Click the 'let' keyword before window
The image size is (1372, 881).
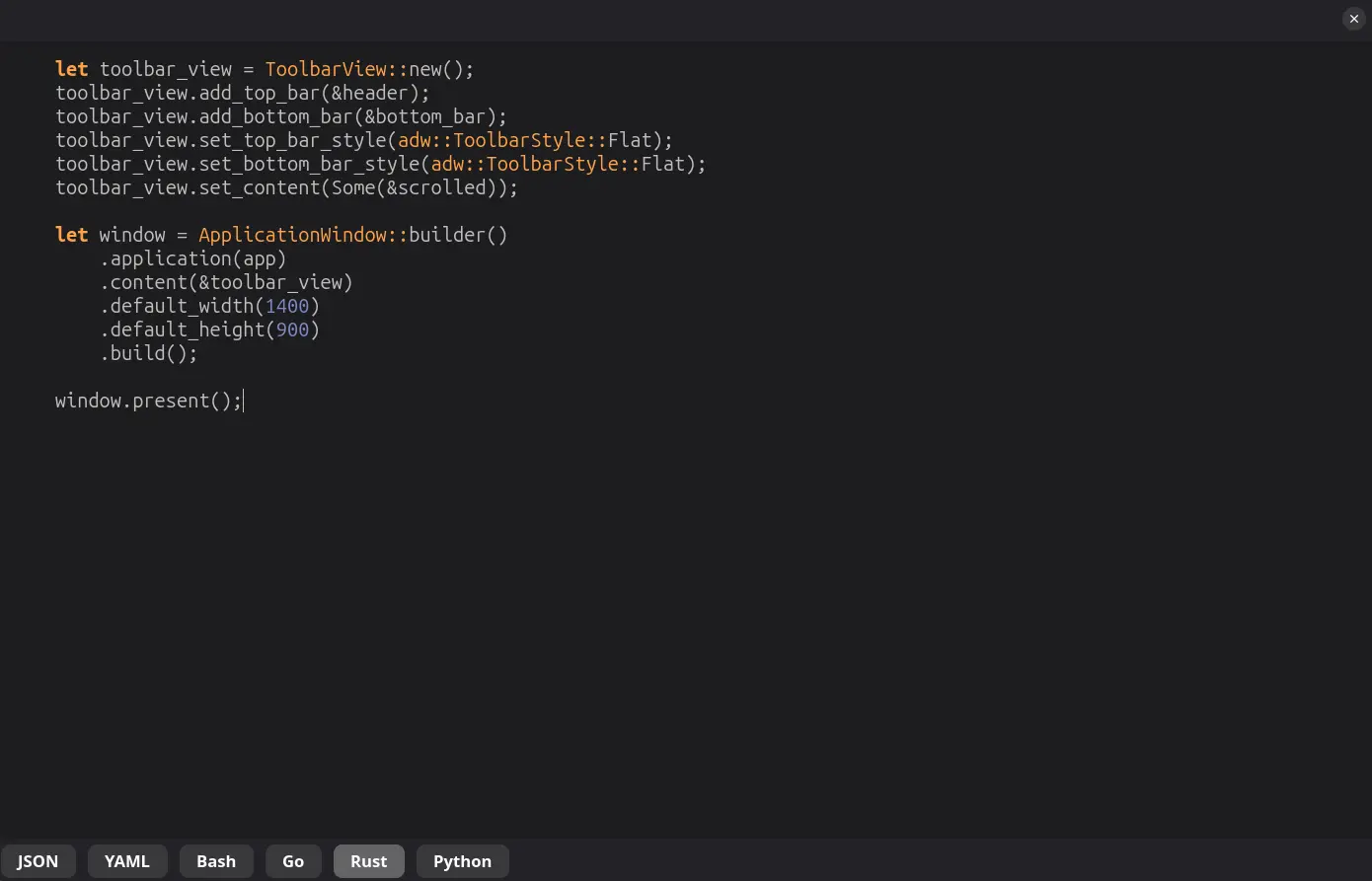[72, 235]
